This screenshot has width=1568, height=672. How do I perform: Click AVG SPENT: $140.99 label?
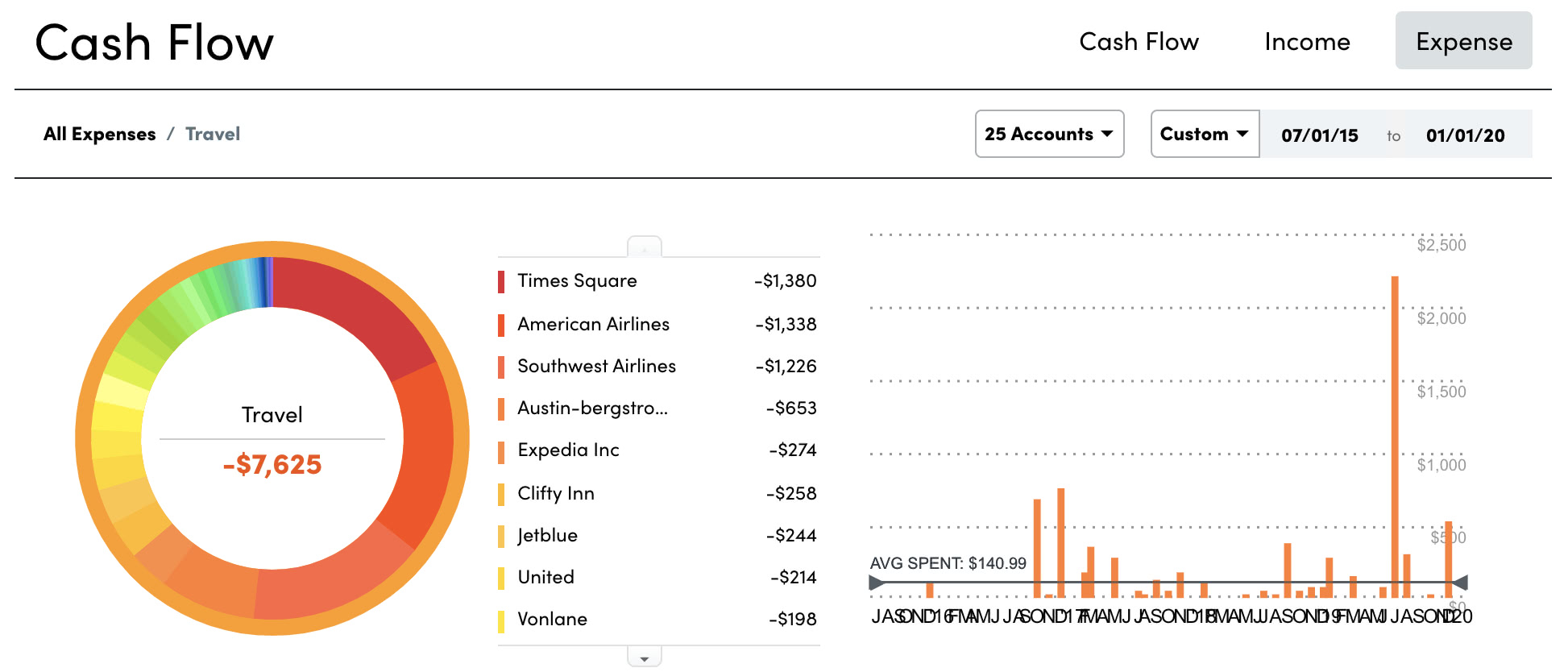tap(948, 563)
